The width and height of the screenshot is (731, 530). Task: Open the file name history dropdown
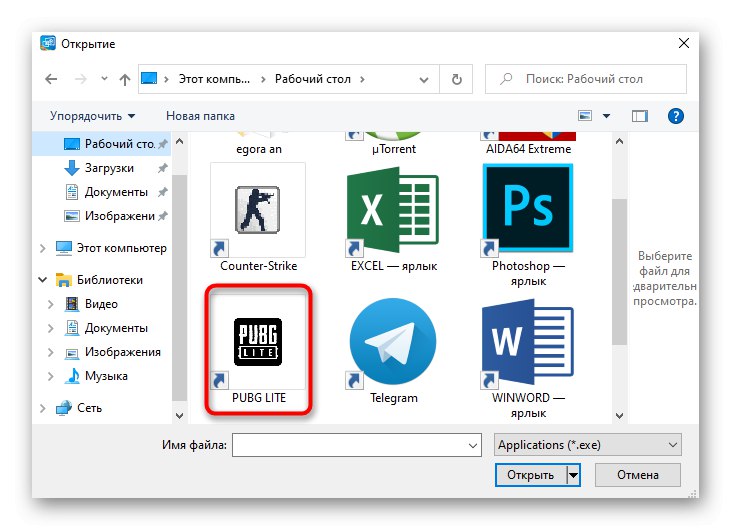(x=472, y=446)
